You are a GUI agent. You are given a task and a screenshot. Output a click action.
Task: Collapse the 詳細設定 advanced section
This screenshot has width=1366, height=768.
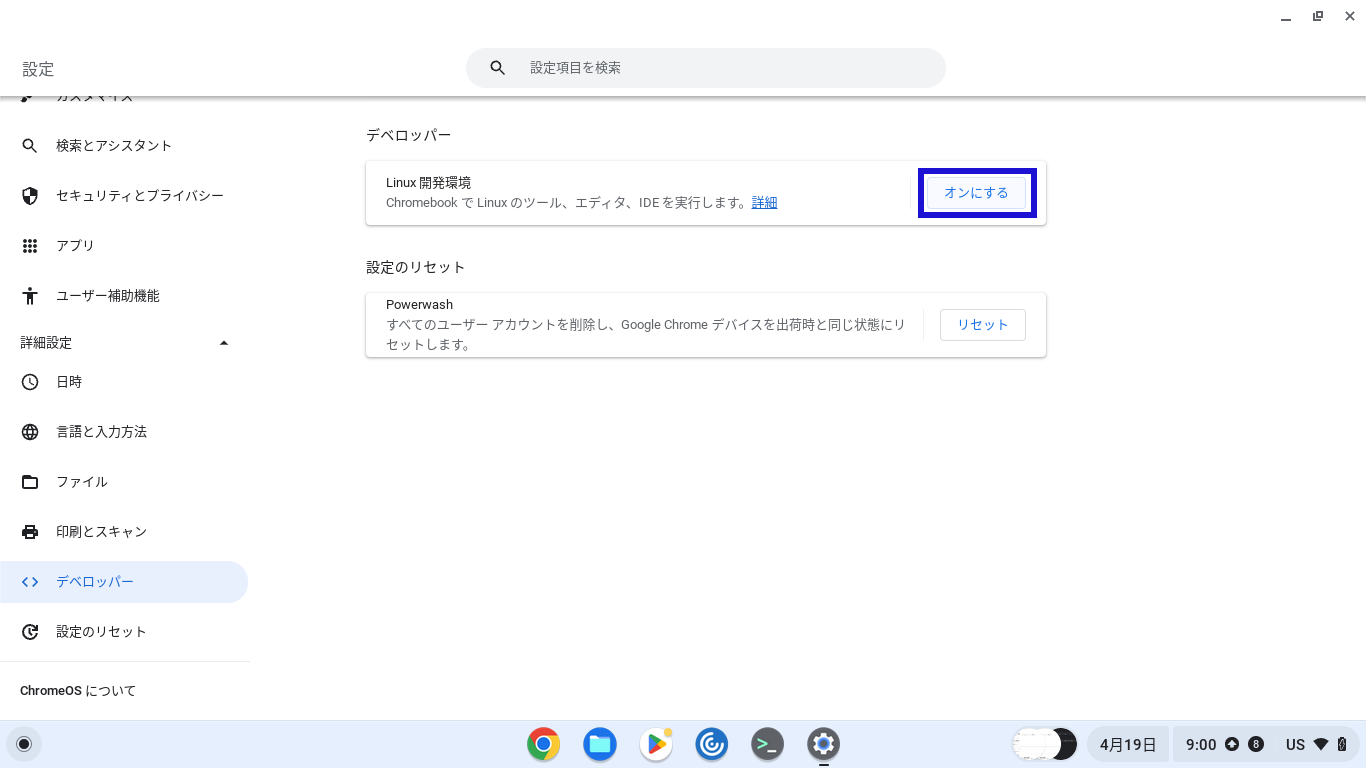(x=224, y=343)
